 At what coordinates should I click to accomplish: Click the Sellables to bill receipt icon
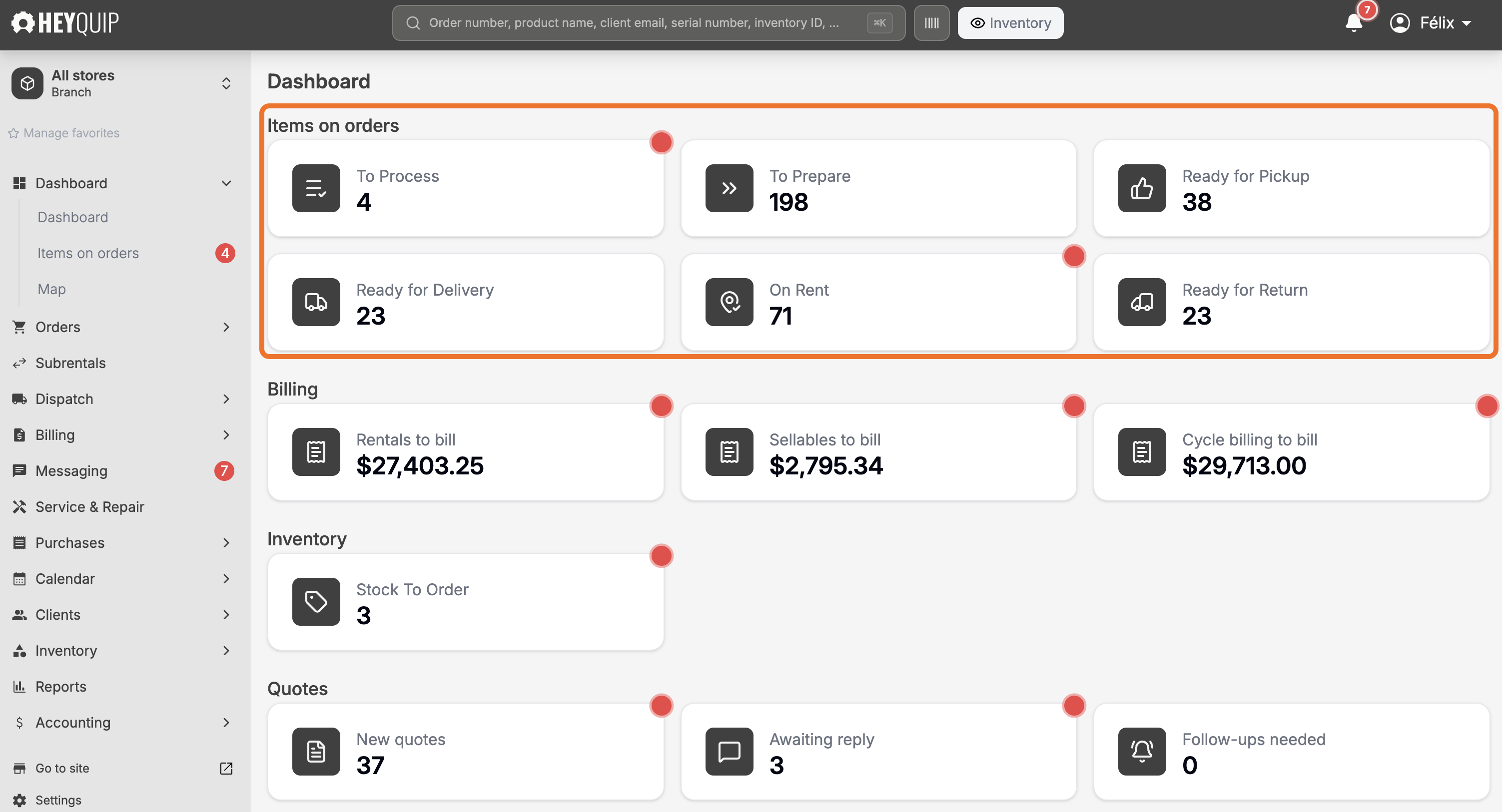point(729,452)
